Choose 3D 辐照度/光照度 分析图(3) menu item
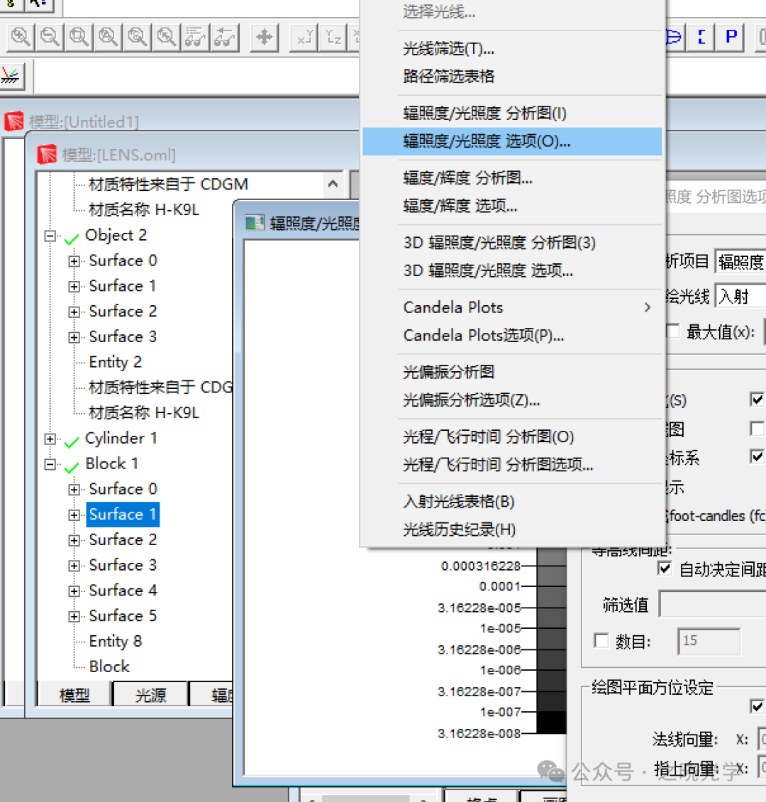Screen dimensions: 766x802 512,242
